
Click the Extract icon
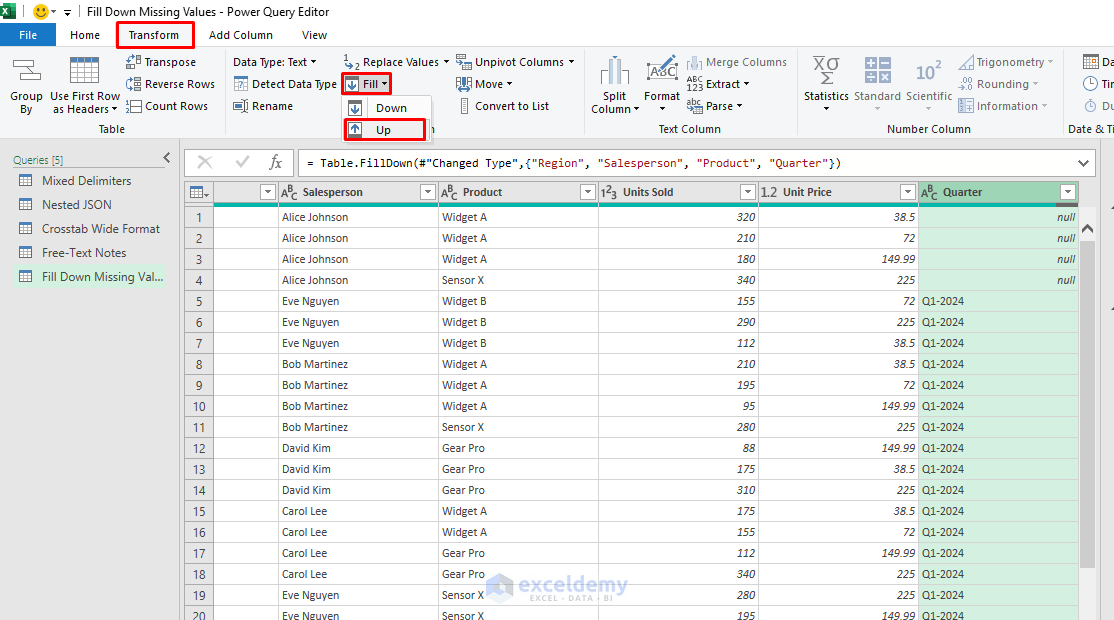[694, 84]
